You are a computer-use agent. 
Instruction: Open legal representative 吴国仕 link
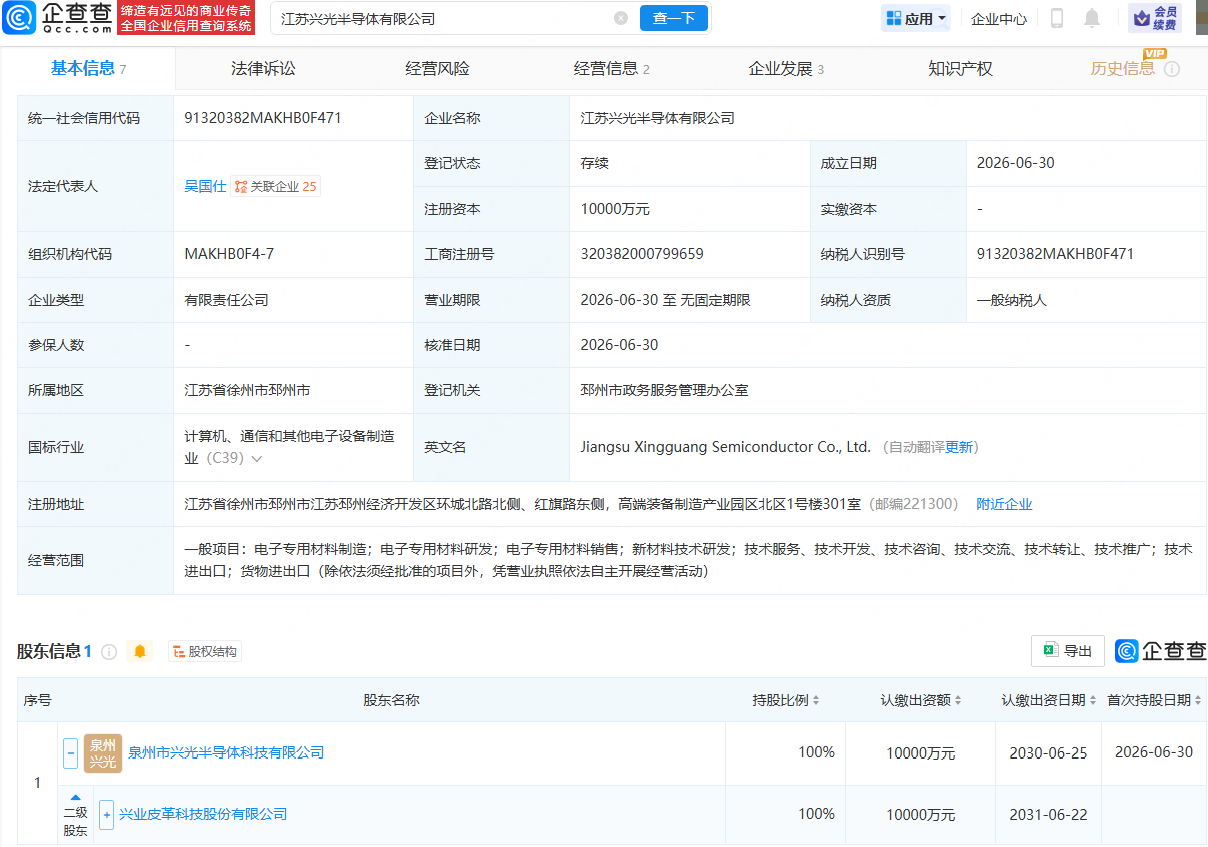pyautogui.click(x=205, y=186)
